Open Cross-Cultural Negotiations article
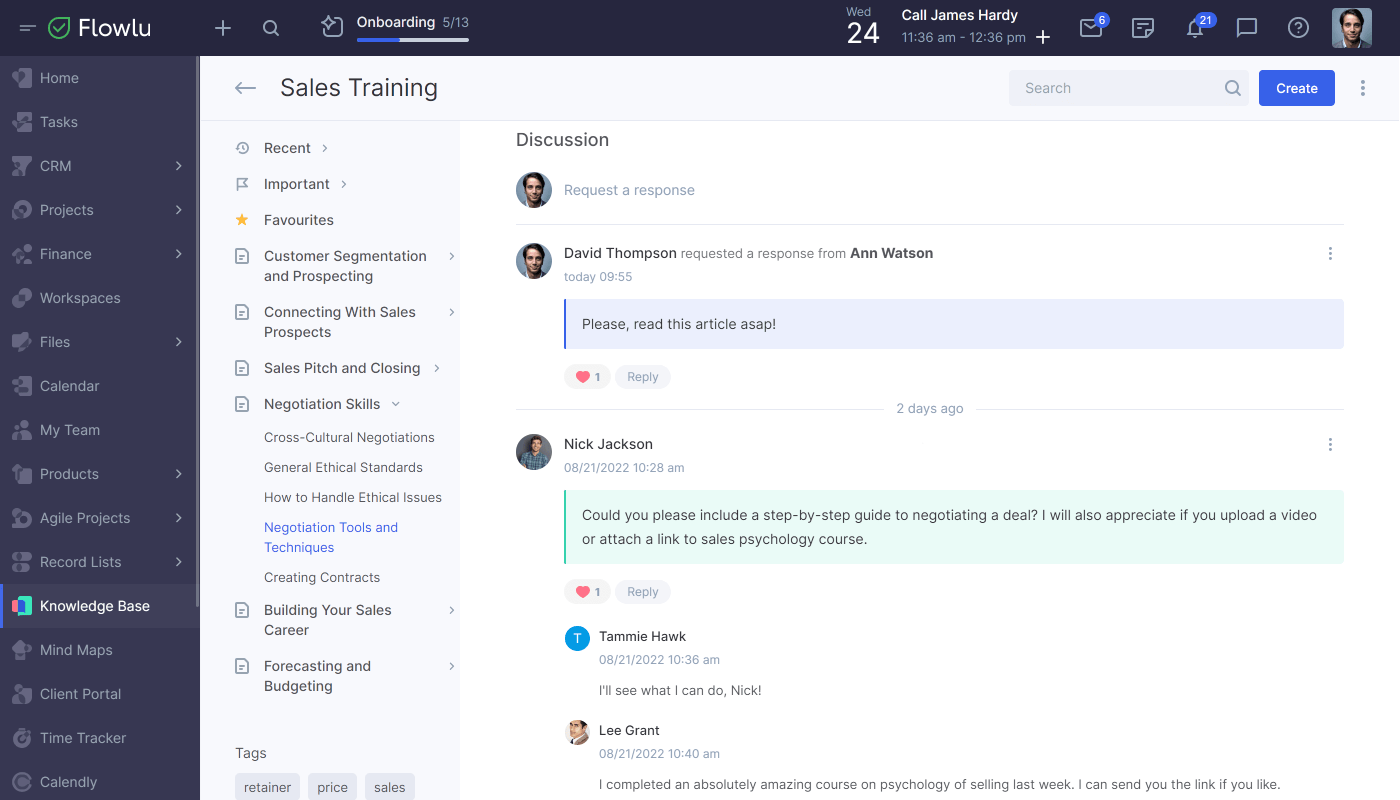 point(349,437)
